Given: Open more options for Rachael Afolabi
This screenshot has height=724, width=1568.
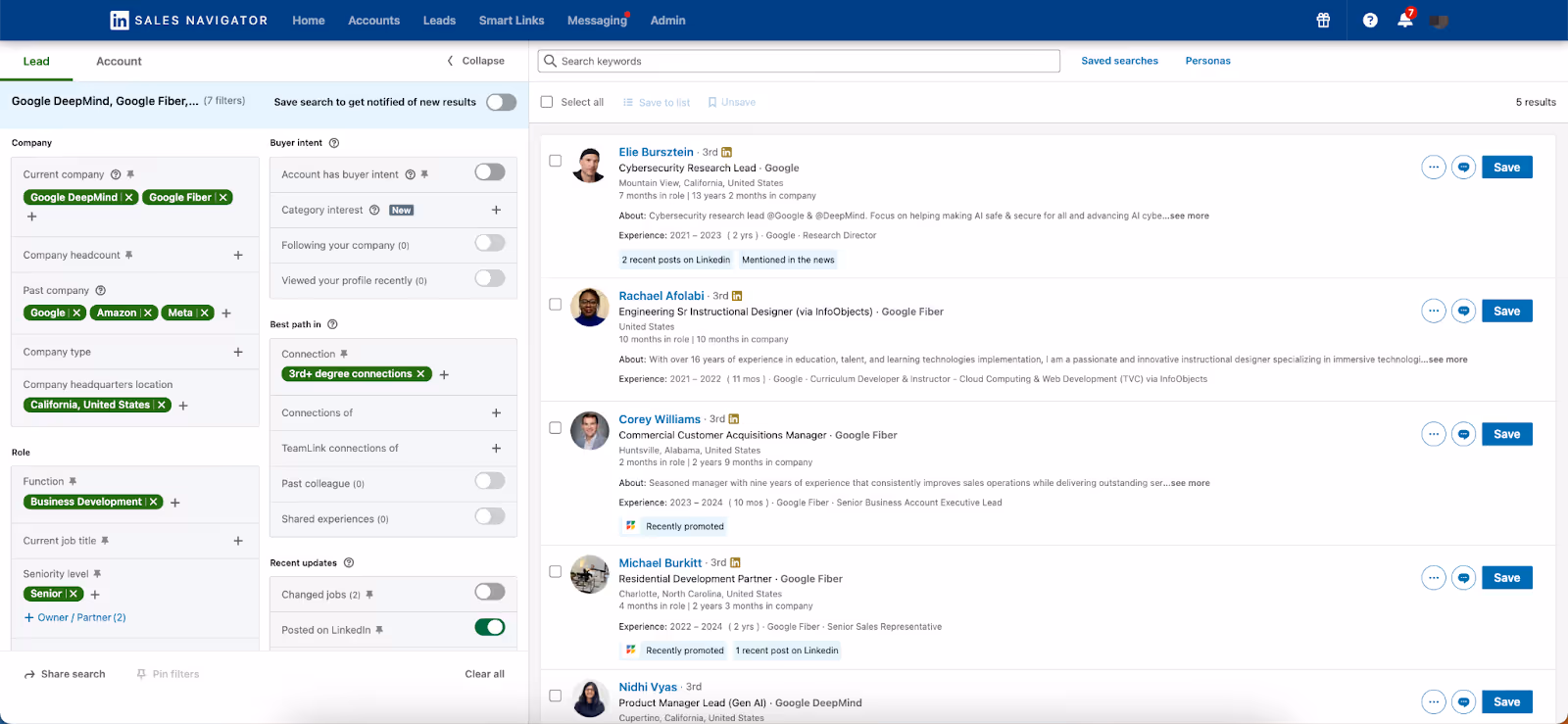Looking at the screenshot, I should [x=1434, y=312].
